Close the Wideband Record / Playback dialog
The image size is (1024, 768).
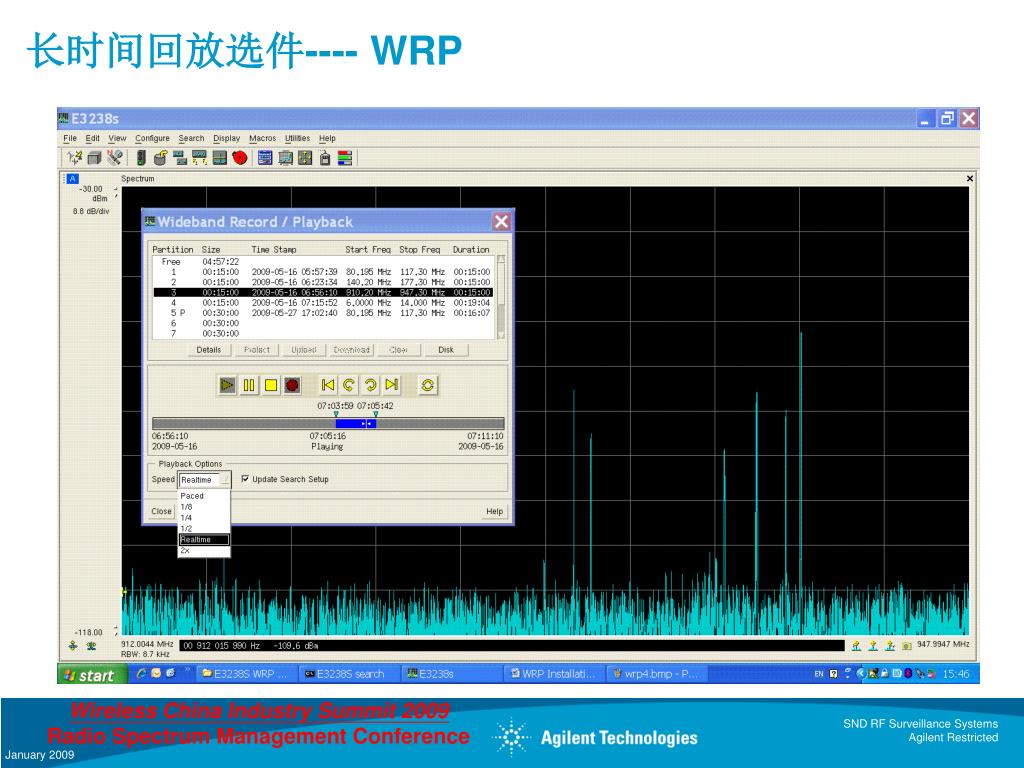point(502,222)
